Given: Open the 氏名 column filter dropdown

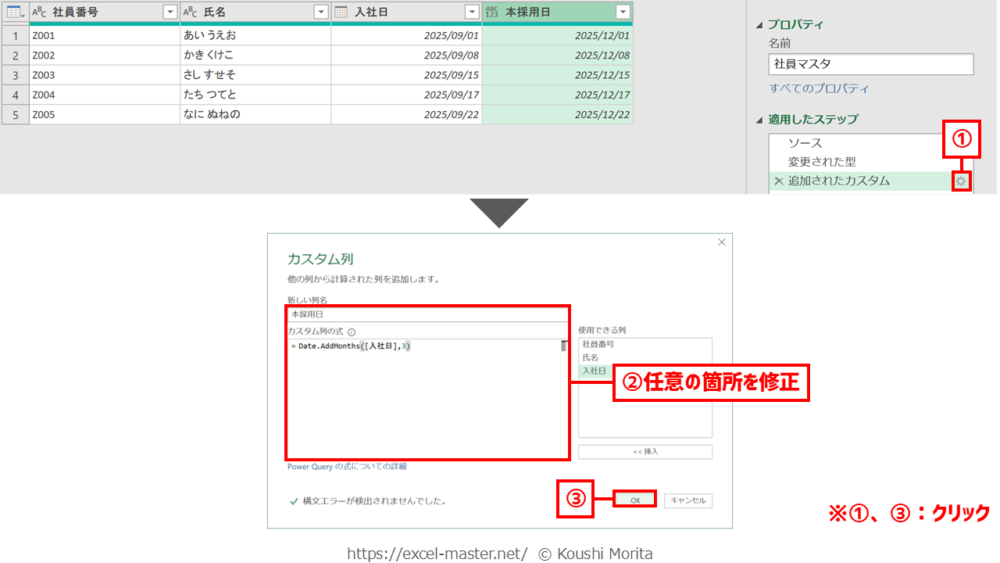Looking at the screenshot, I should click(x=320, y=12).
